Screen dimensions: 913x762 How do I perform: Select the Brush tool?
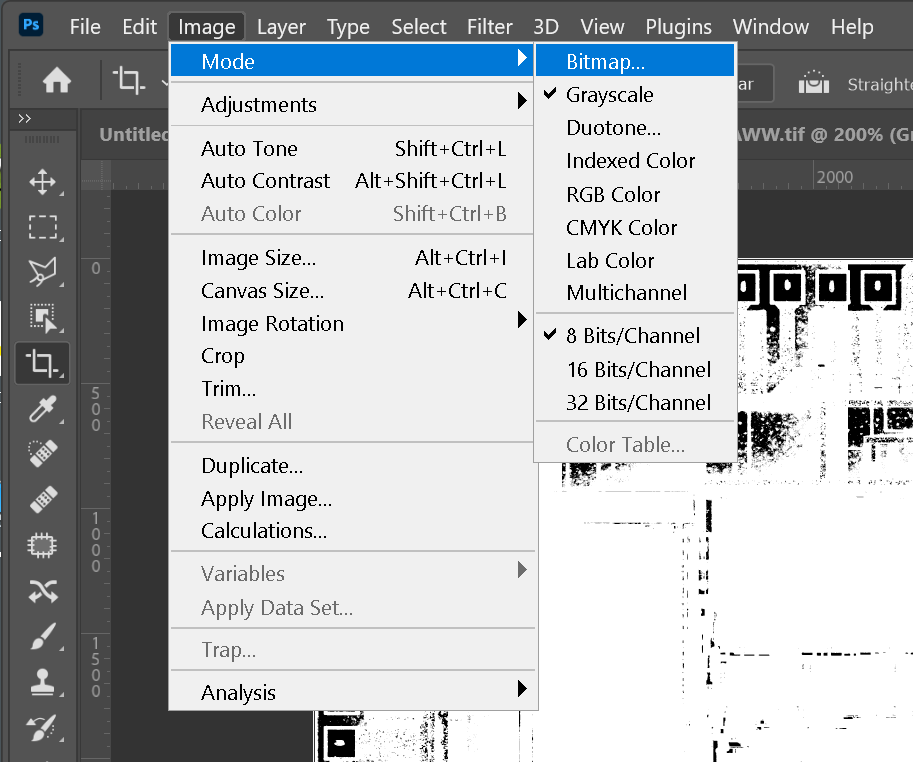[x=43, y=636]
